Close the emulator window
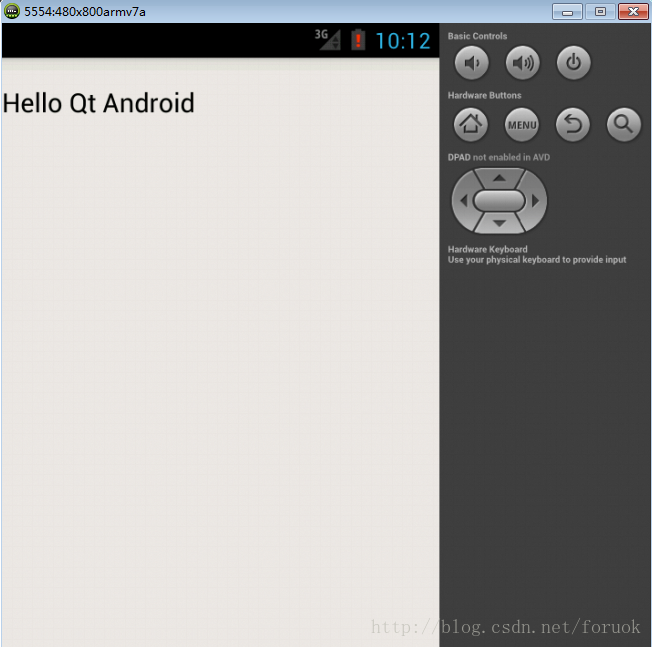The width and height of the screenshot is (652, 647). point(633,12)
